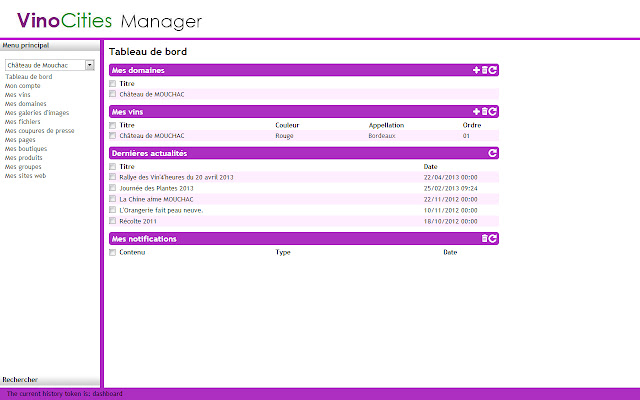Check the Récolte 2011 news row

(x=113, y=221)
